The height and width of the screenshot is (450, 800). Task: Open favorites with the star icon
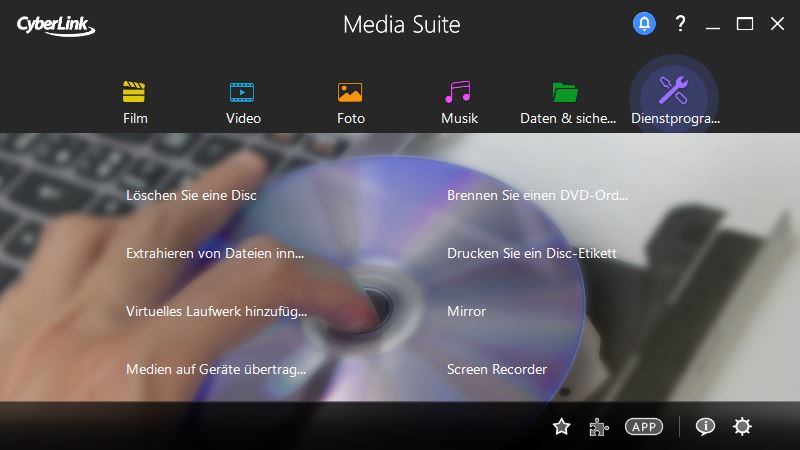point(562,427)
